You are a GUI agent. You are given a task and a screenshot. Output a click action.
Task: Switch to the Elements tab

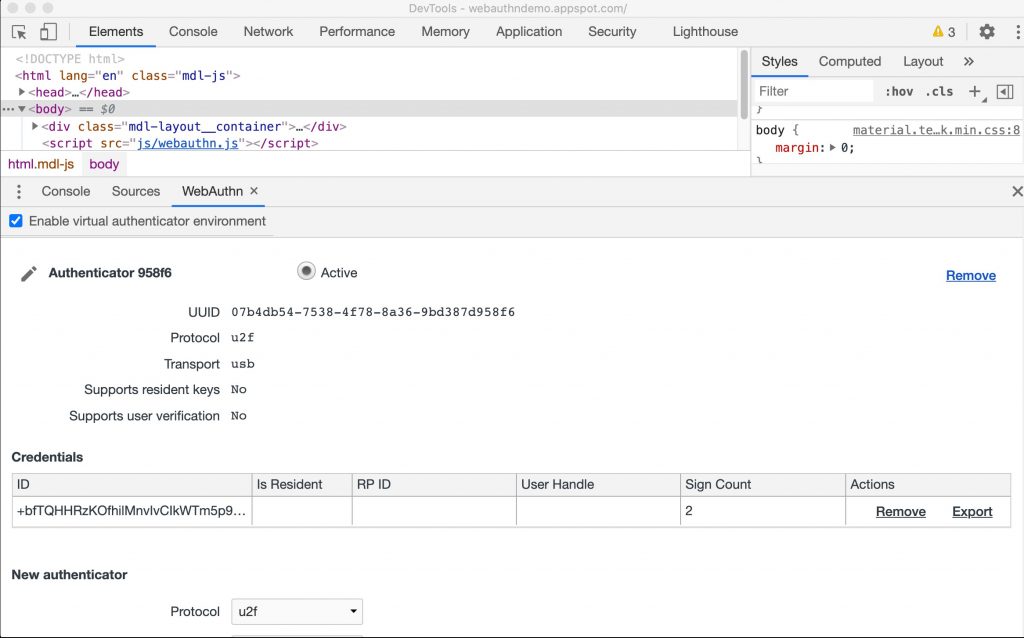coord(116,31)
